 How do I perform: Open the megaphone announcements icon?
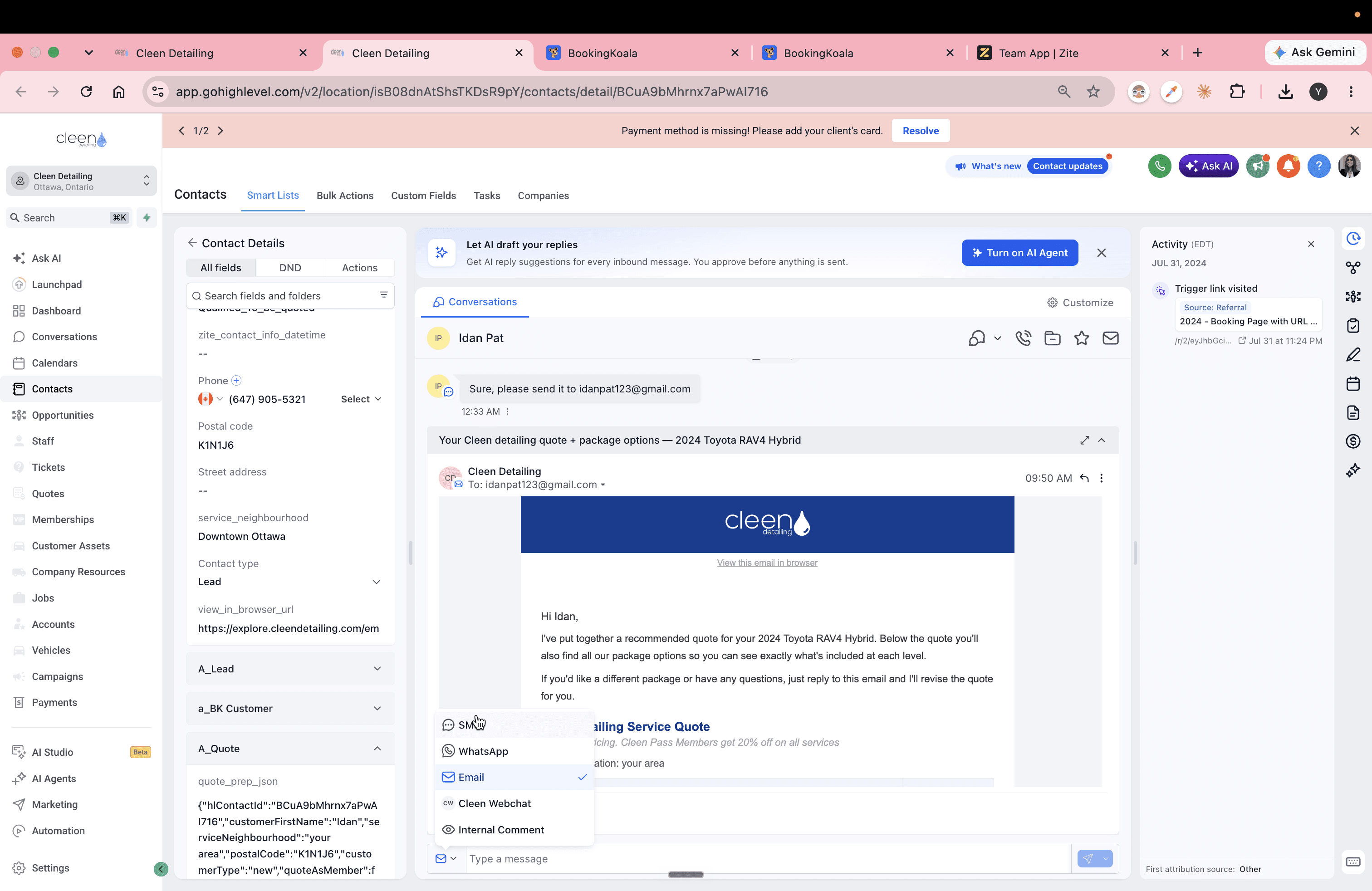(x=1257, y=166)
